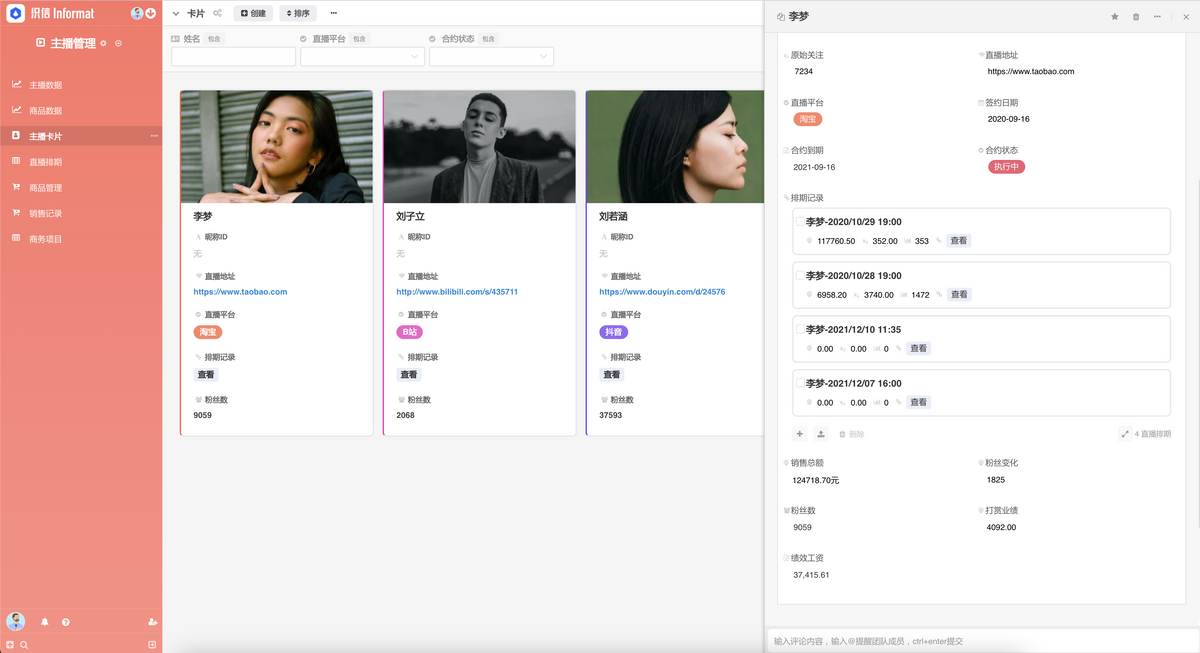Image resolution: width=1200 pixels, height=653 pixels.
Task: Click the 姓名 filter text field
Action: click(233, 57)
